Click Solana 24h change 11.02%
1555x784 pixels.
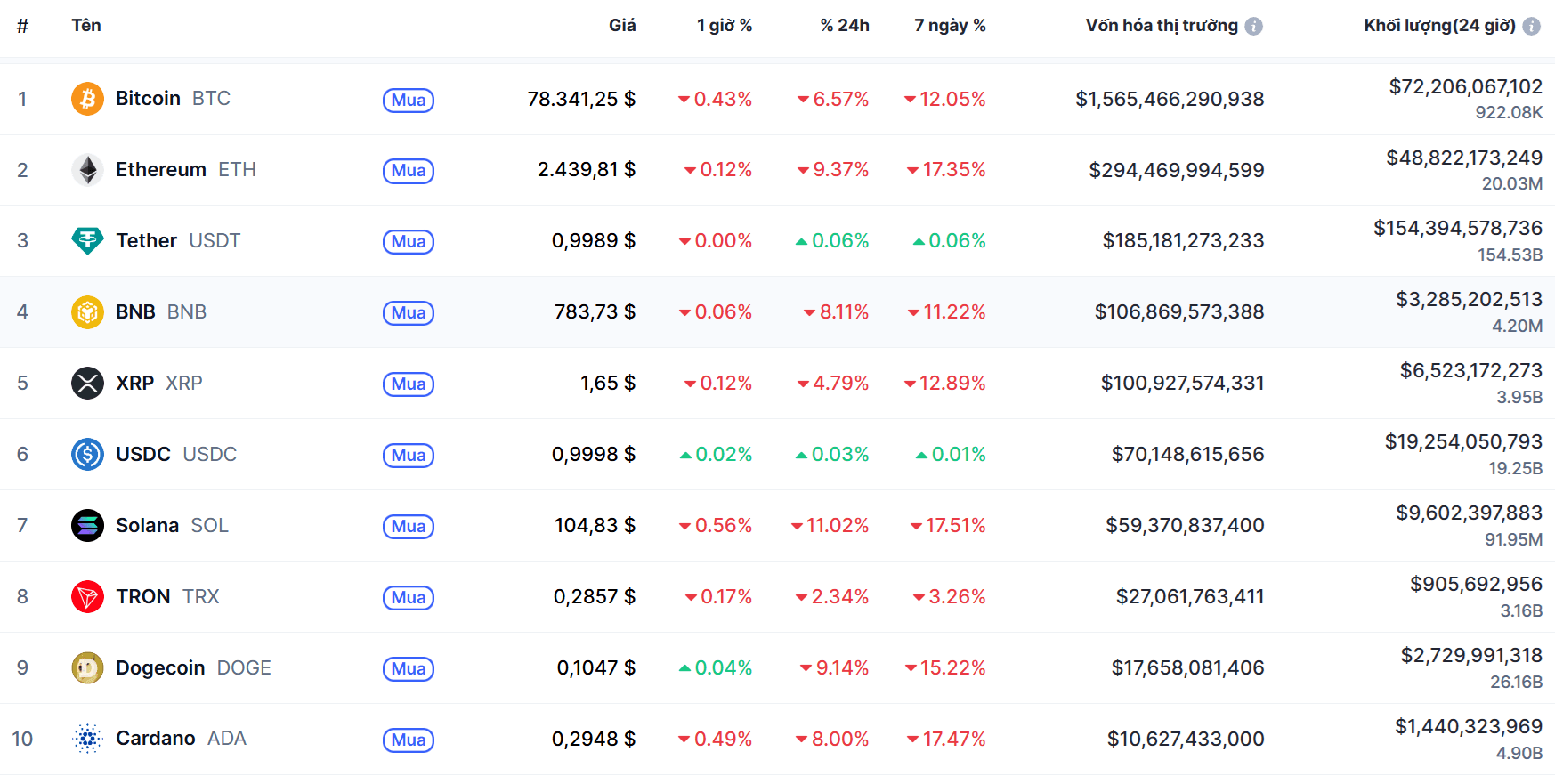point(830,526)
